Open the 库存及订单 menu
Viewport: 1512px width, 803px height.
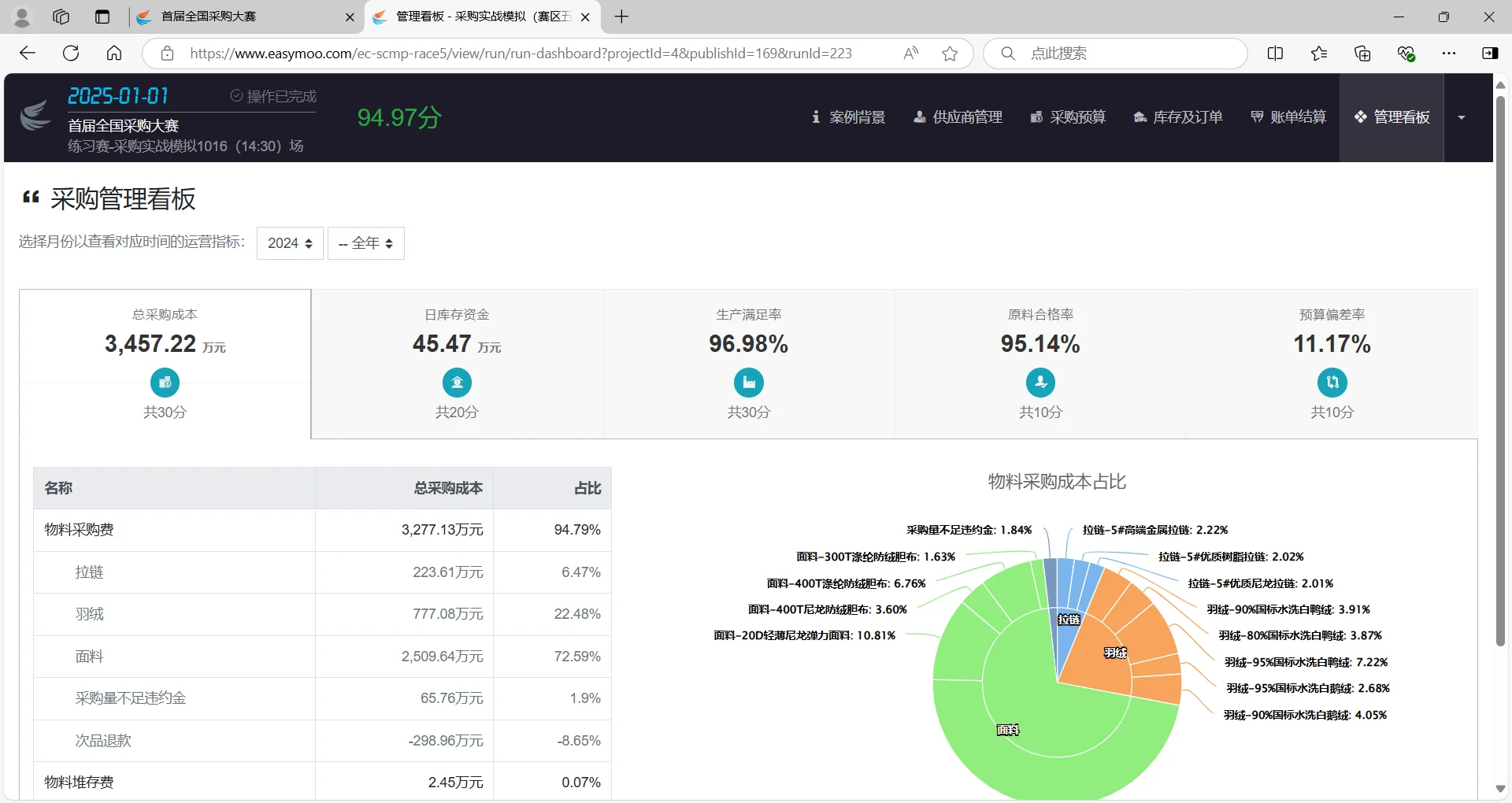coord(1178,117)
